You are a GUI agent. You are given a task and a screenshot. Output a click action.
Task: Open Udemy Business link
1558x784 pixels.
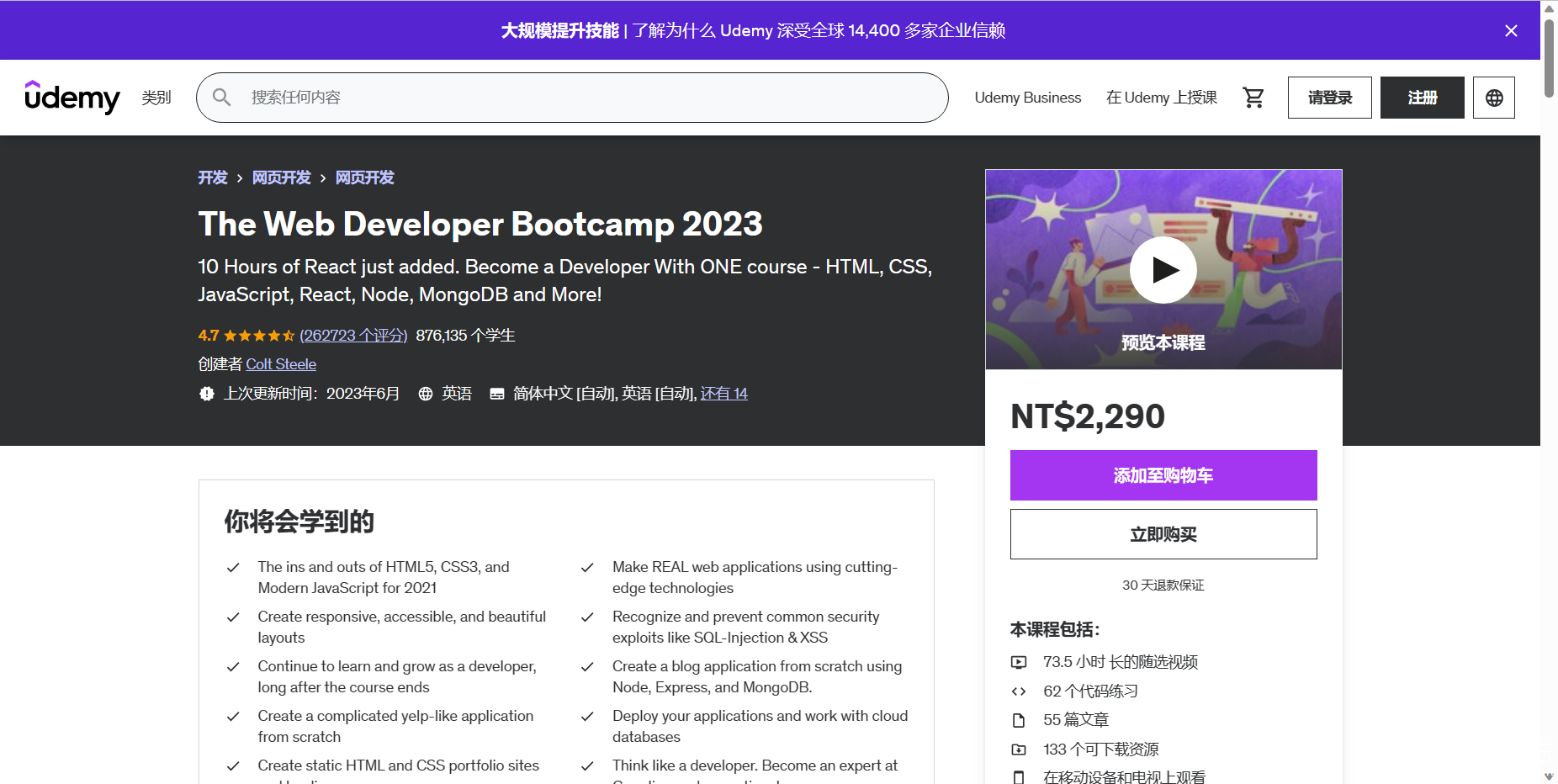tap(1028, 98)
